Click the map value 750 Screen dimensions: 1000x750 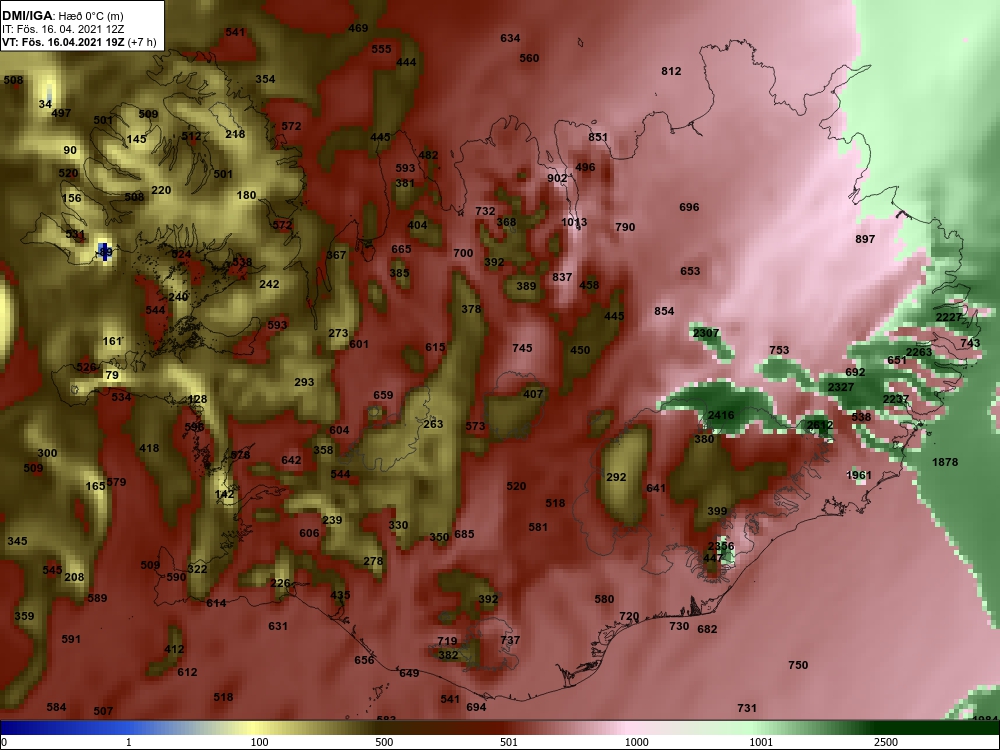798,665
